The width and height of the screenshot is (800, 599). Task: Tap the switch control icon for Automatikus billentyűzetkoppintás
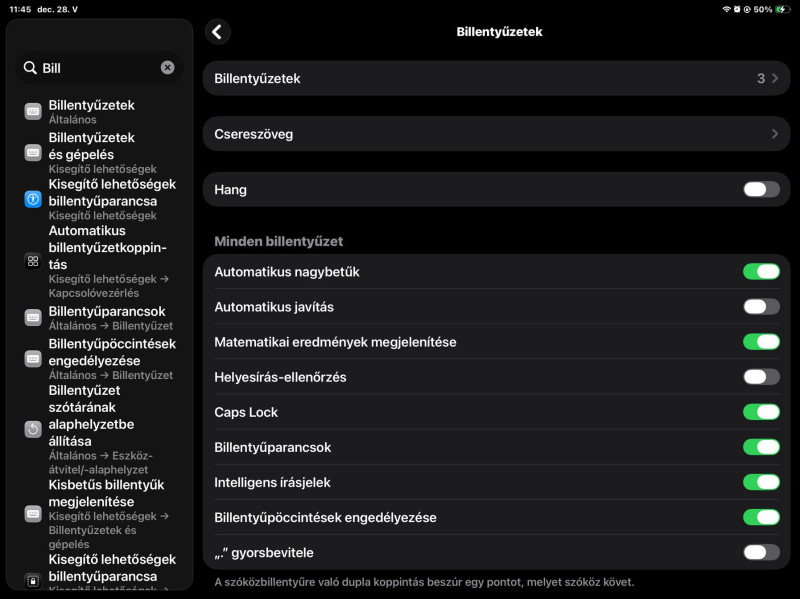click(33, 261)
